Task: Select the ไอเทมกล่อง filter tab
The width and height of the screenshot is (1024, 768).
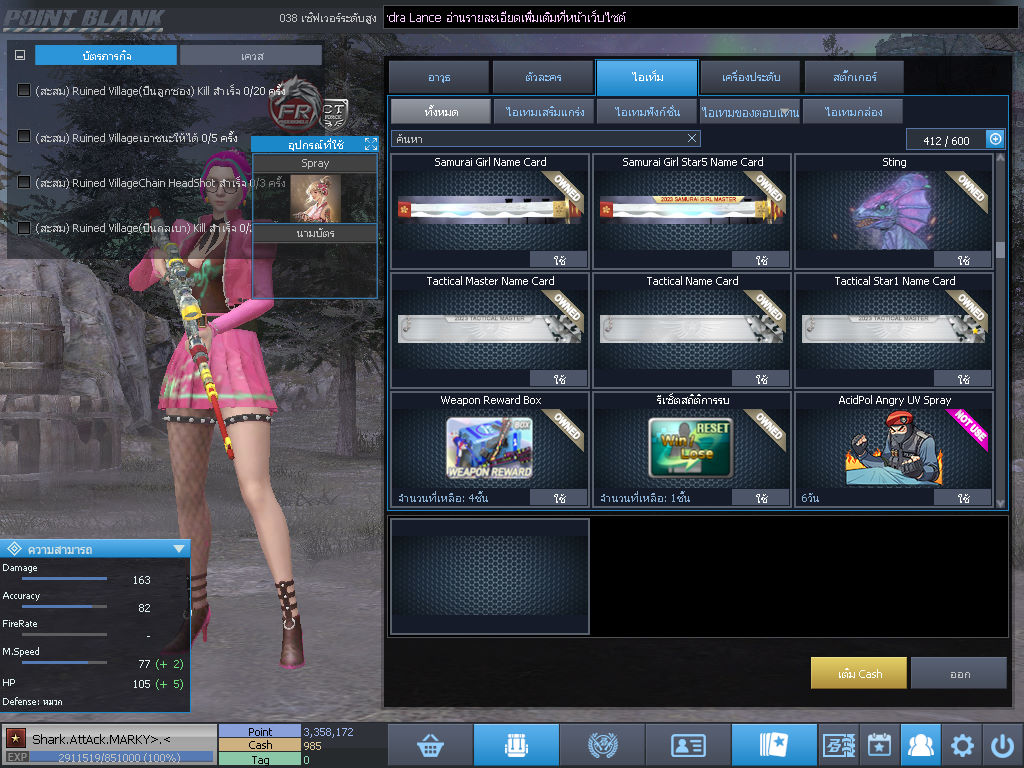Action: pyautogui.click(x=854, y=112)
